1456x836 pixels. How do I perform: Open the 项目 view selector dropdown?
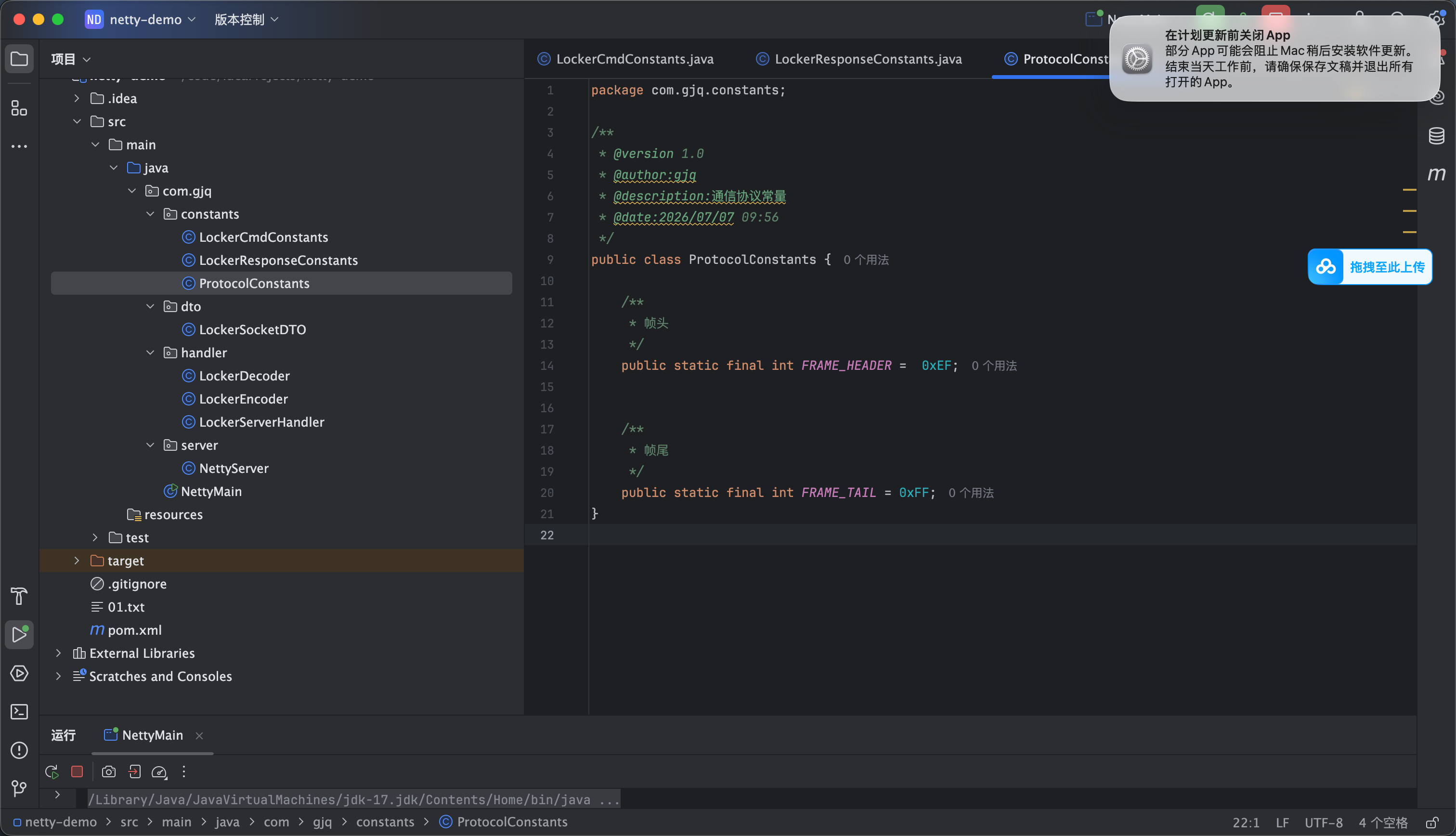(x=71, y=59)
